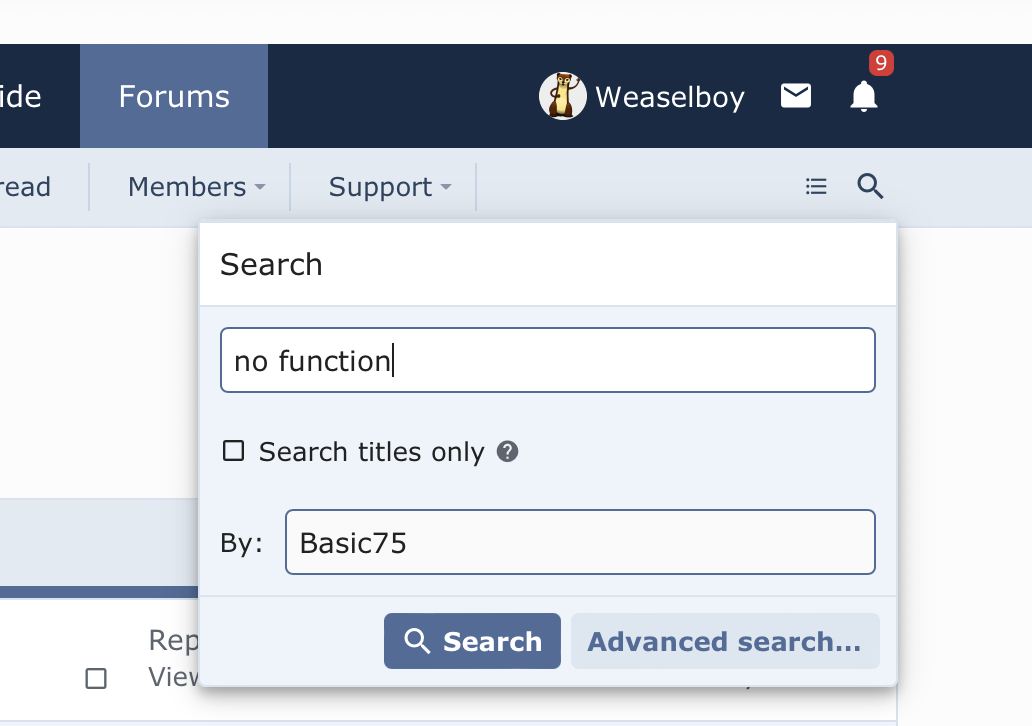Switch to the Forums tab
This screenshot has width=1032, height=726.
tap(174, 96)
